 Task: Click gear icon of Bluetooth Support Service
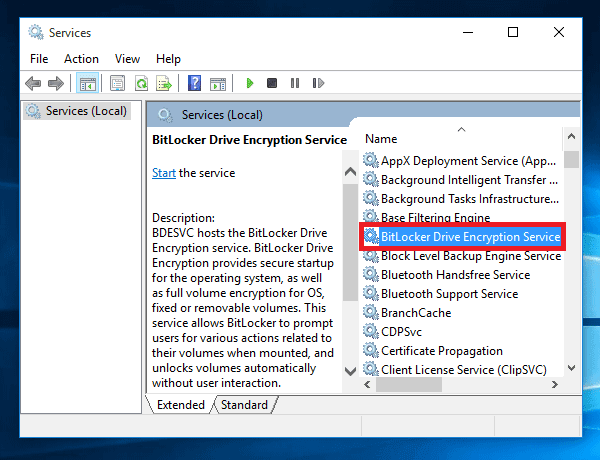[370, 293]
